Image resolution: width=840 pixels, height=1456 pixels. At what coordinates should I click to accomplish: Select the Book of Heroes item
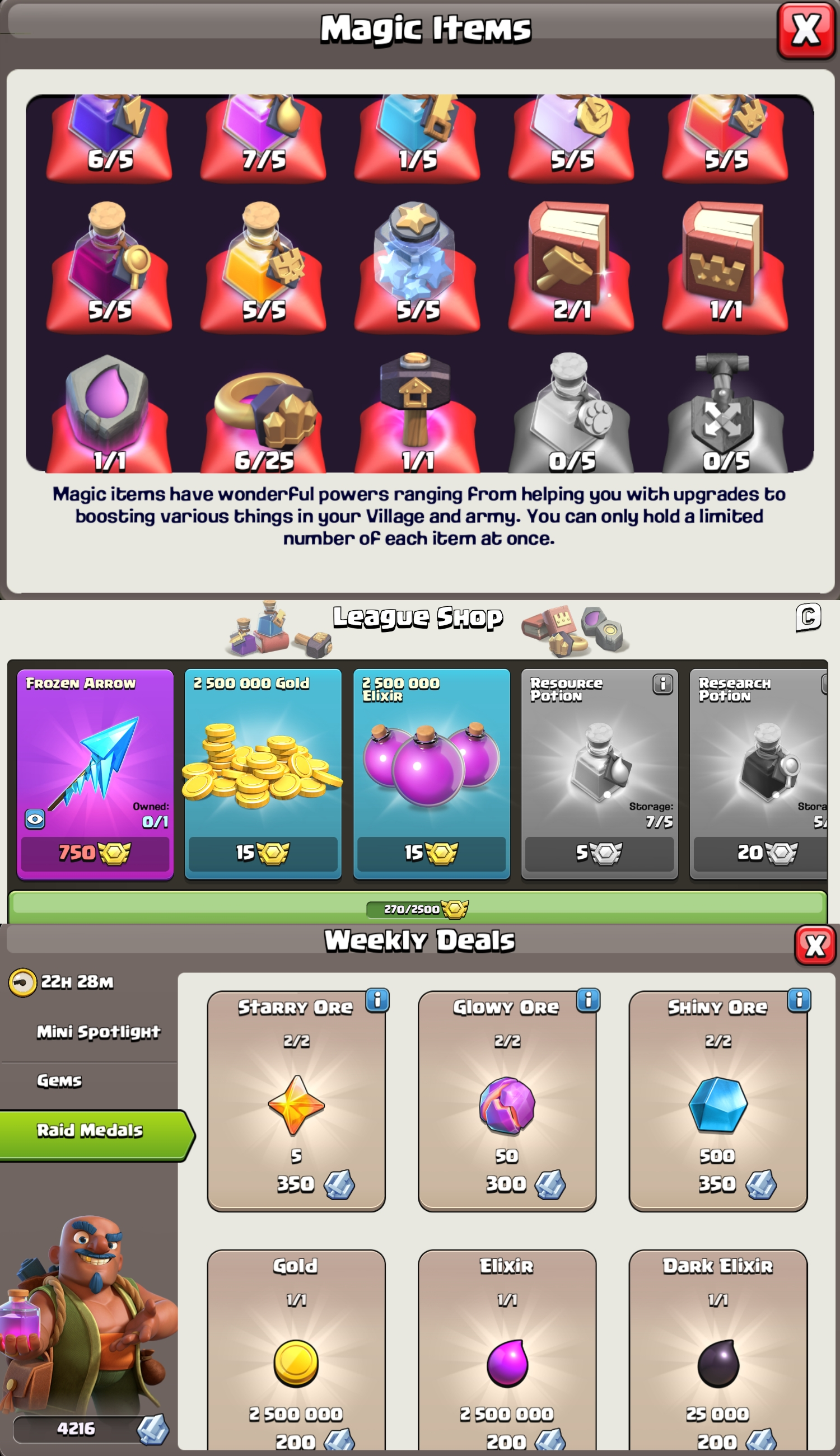click(x=725, y=266)
